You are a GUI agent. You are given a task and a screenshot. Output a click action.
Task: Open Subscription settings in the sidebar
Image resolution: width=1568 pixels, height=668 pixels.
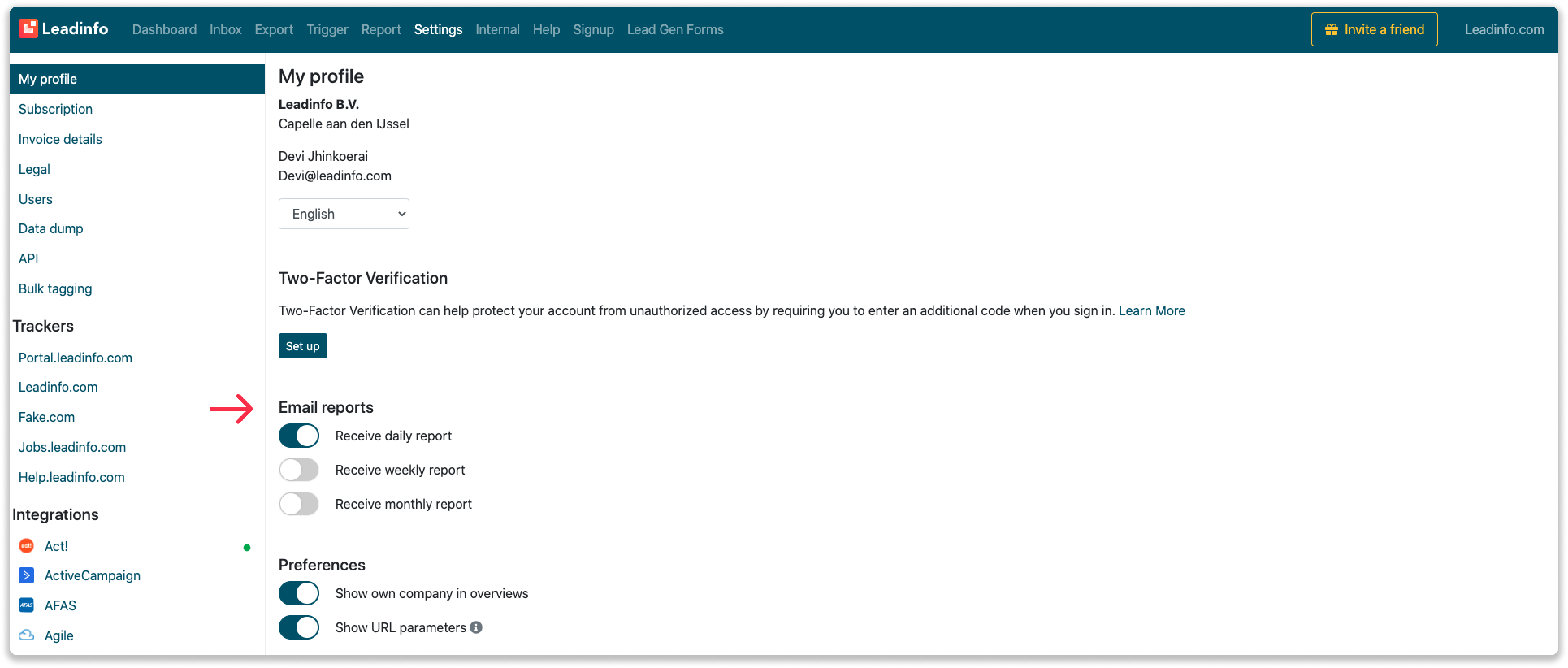pyautogui.click(x=55, y=109)
